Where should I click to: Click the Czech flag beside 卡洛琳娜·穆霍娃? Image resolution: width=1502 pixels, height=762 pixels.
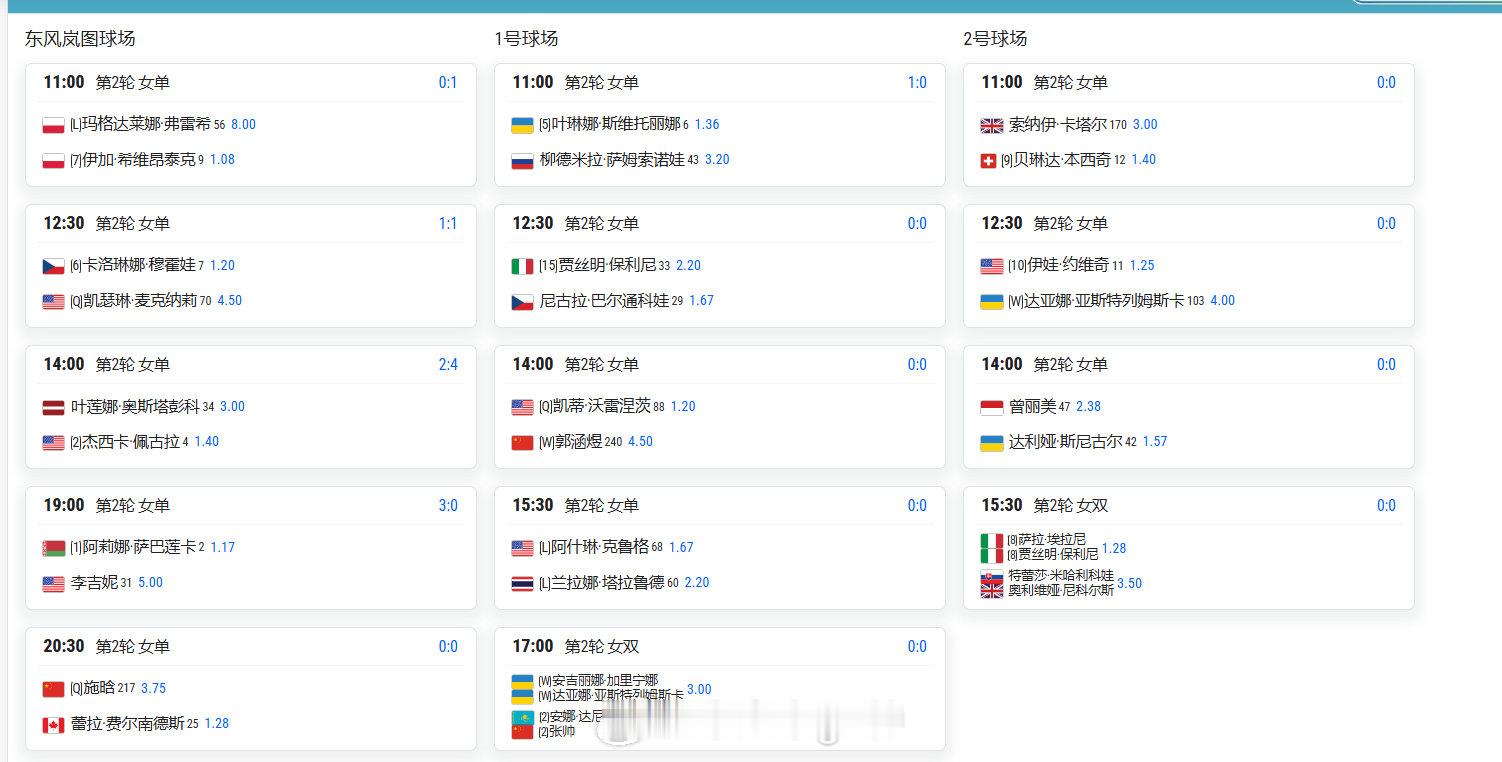(53, 266)
